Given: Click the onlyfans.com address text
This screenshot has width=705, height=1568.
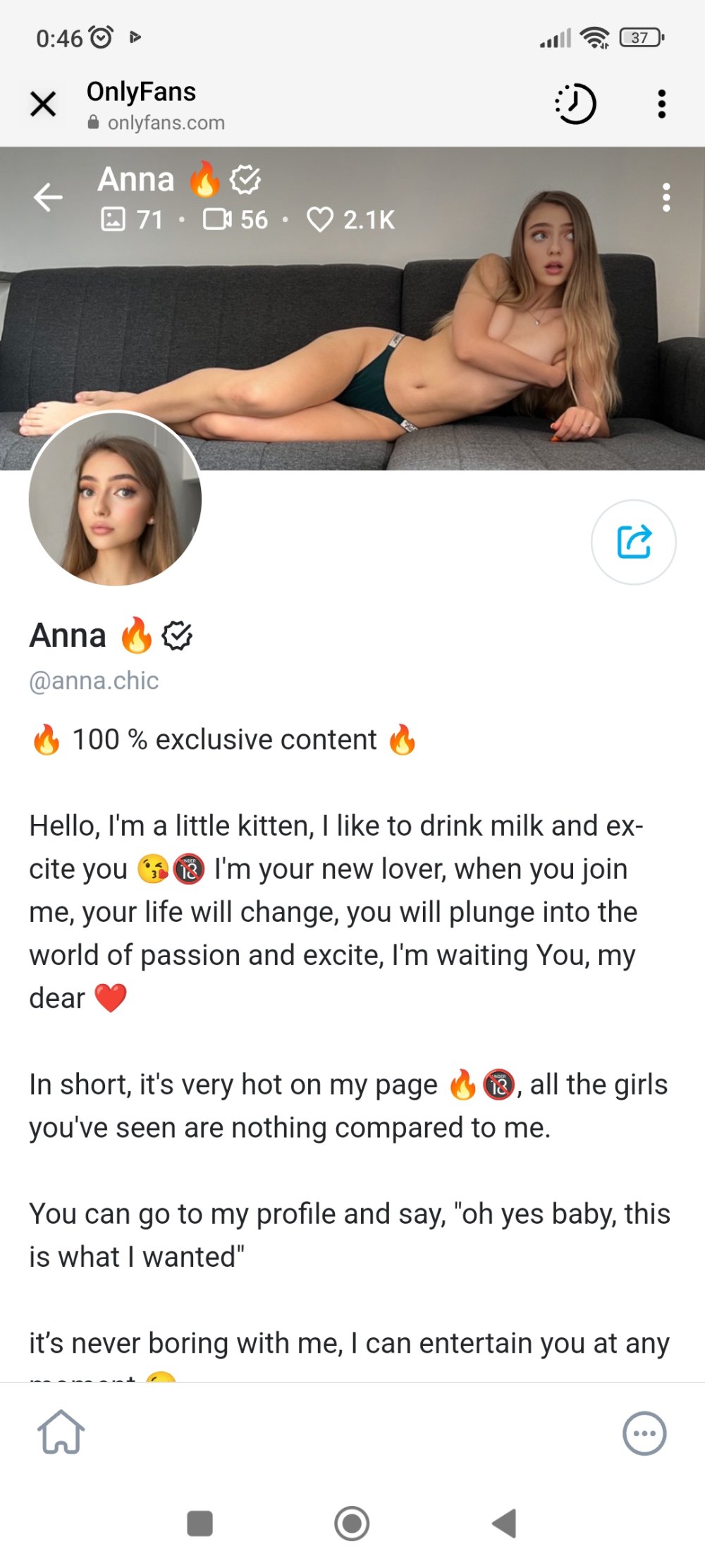Looking at the screenshot, I should pyautogui.click(x=166, y=123).
